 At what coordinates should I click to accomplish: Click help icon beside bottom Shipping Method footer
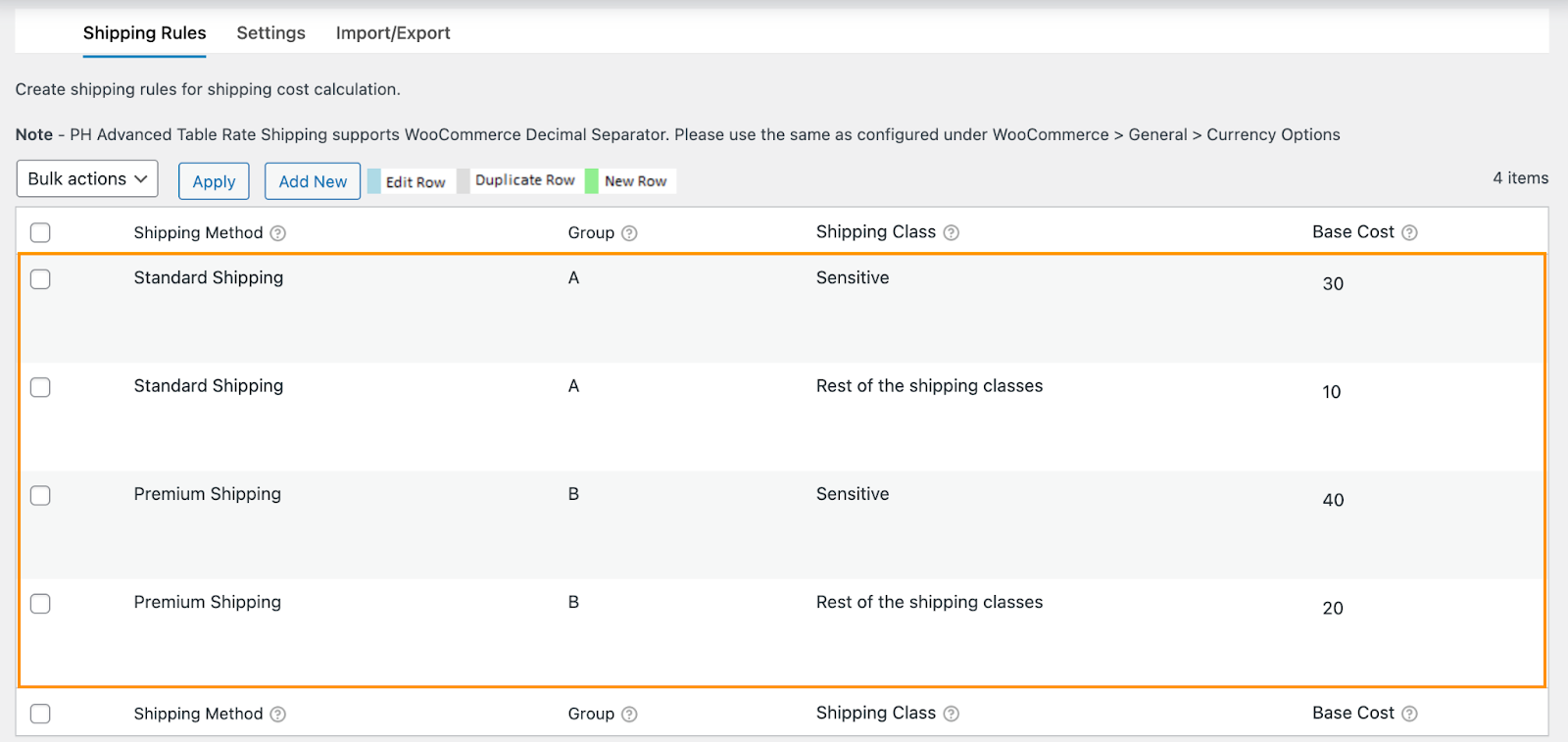(x=278, y=715)
